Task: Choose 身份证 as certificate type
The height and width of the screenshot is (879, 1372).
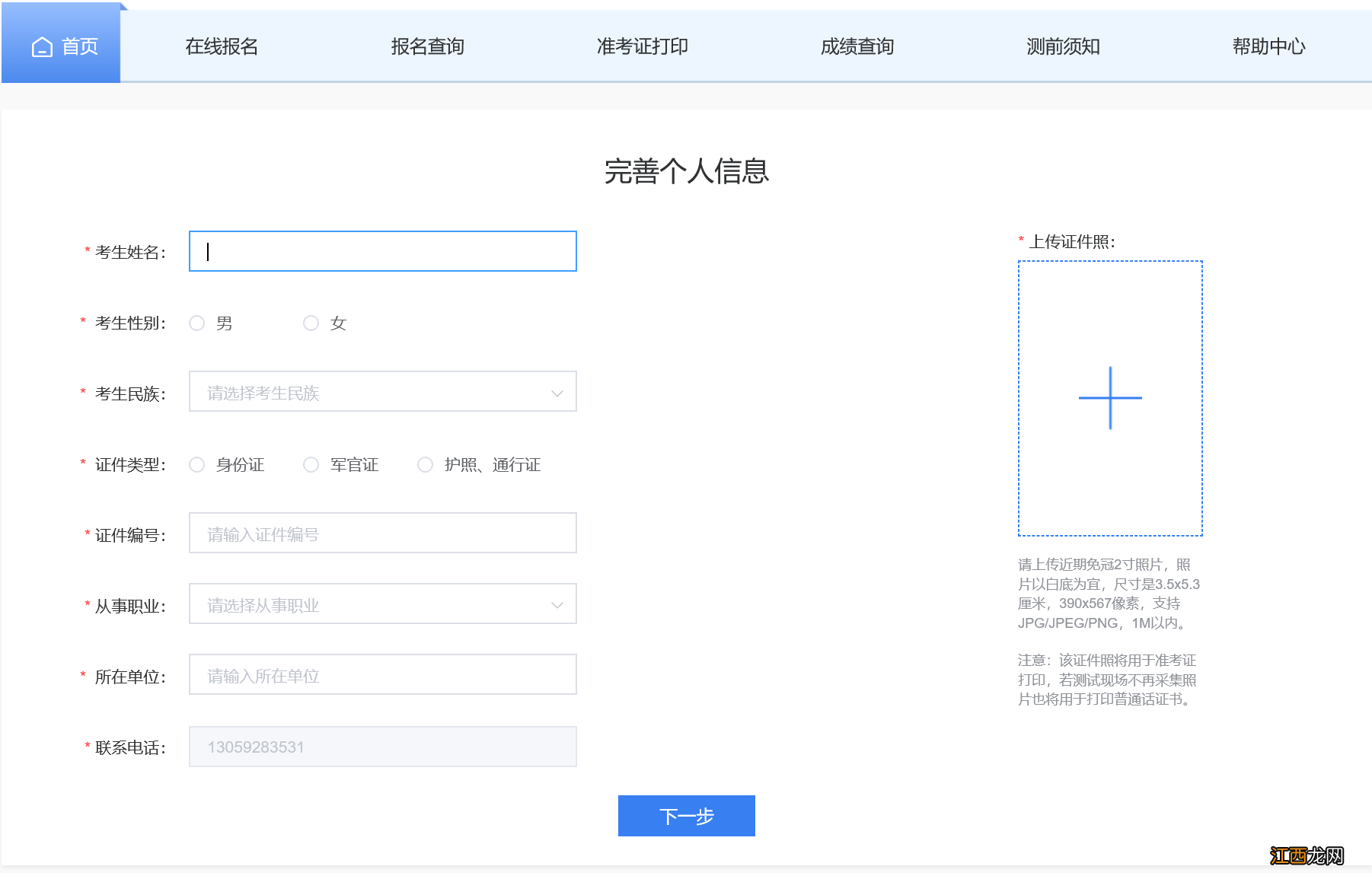Action: click(197, 465)
